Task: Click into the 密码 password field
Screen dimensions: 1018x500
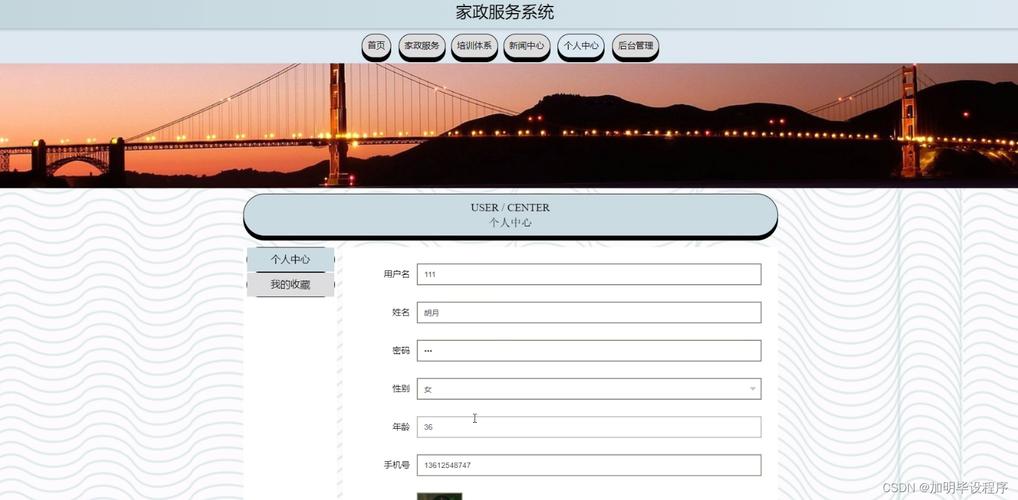Action: (588, 351)
